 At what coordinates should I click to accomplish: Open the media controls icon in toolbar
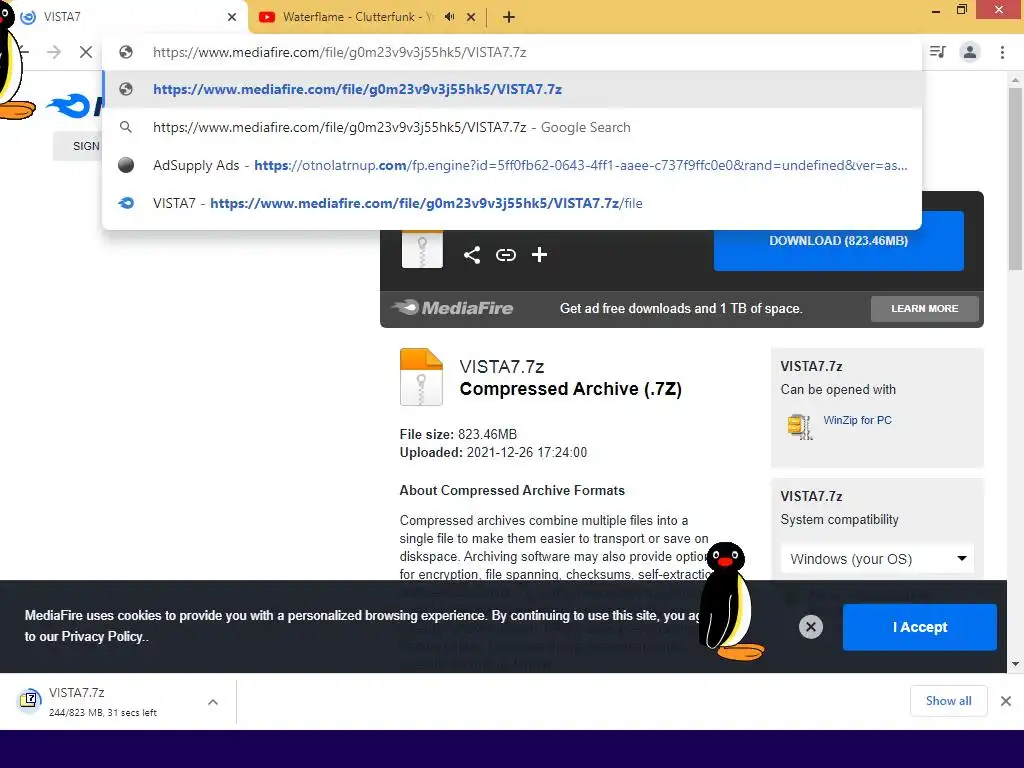point(938,52)
